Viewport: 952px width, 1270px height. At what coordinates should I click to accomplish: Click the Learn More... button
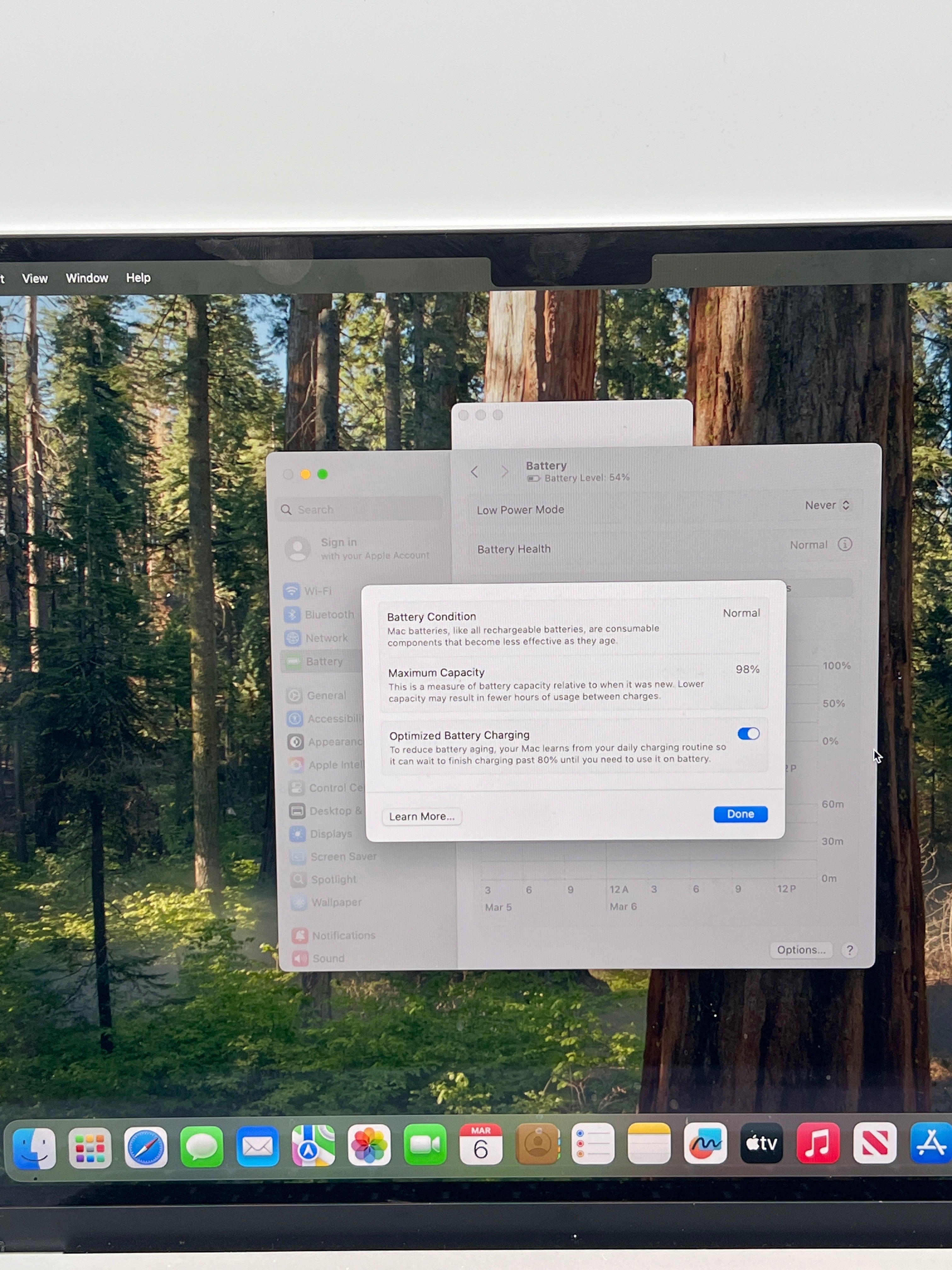[422, 816]
